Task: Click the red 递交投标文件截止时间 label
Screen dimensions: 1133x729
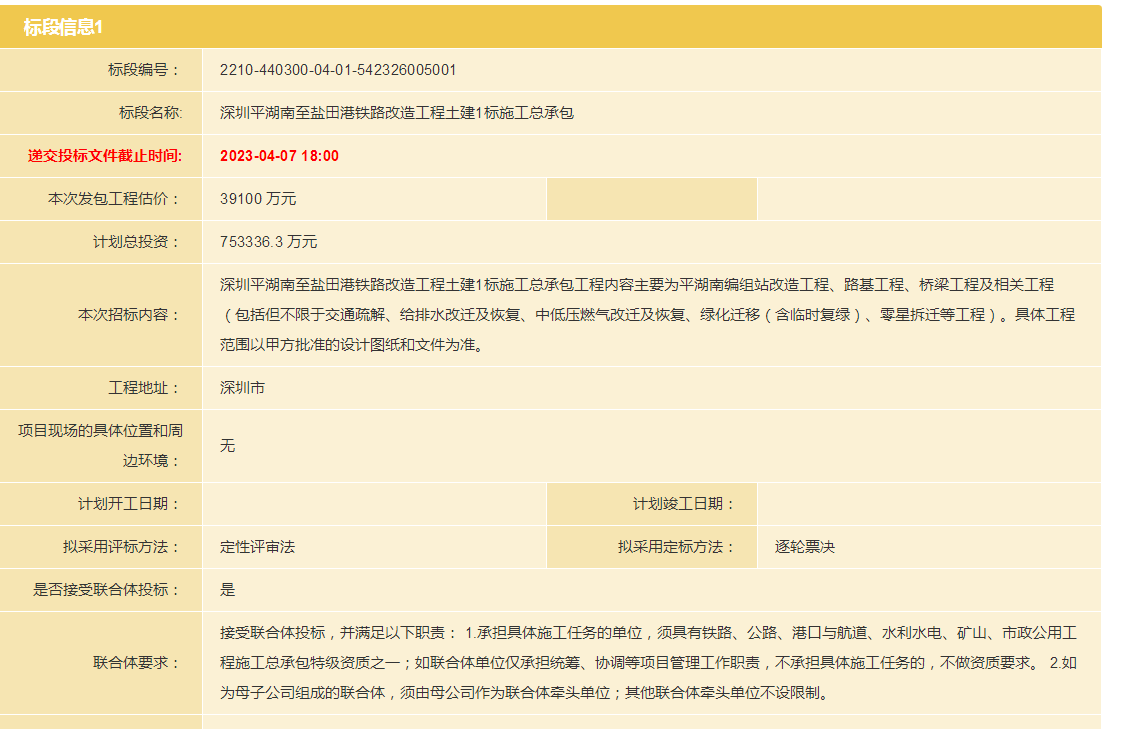Action: coord(105,156)
